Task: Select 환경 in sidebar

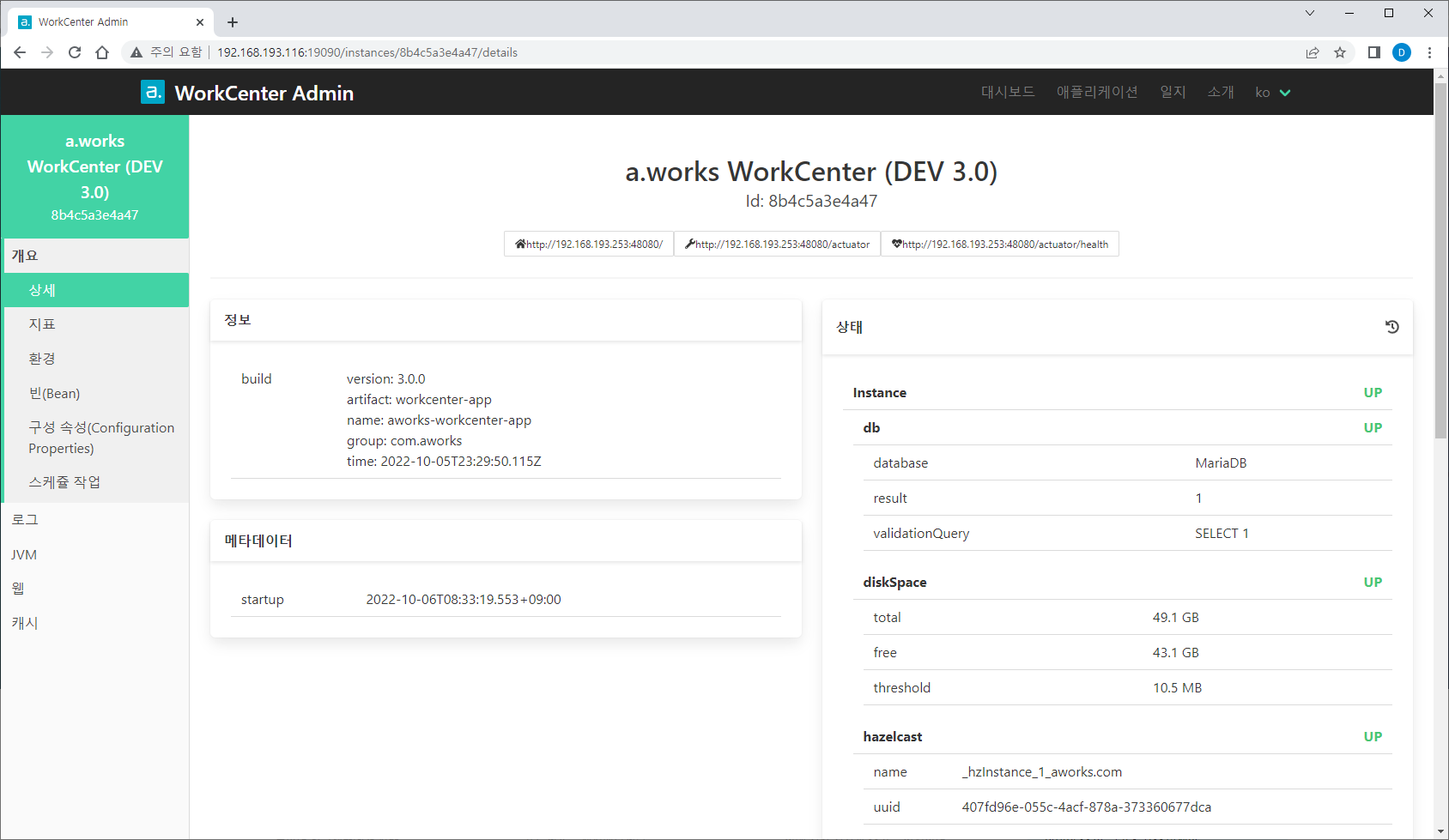Action: (95, 359)
